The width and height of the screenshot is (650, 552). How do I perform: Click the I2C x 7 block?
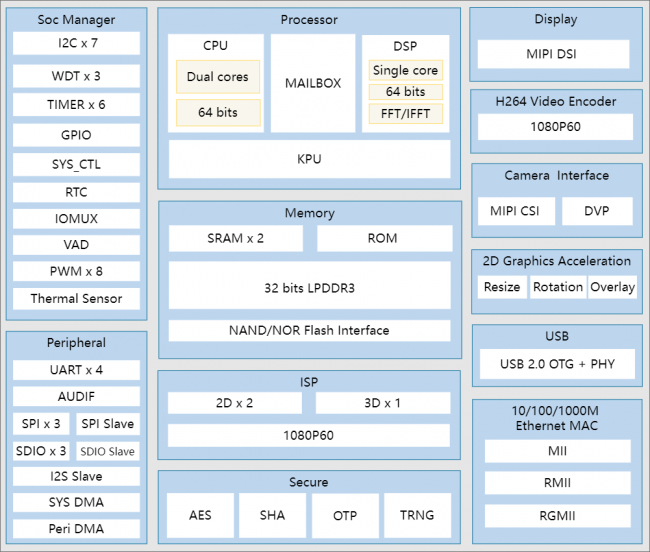(x=76, y=43)
